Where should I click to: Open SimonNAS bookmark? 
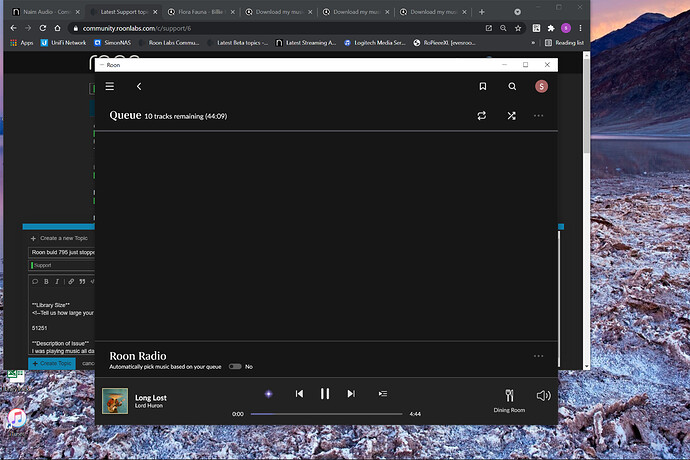click(x=113, y=43)
